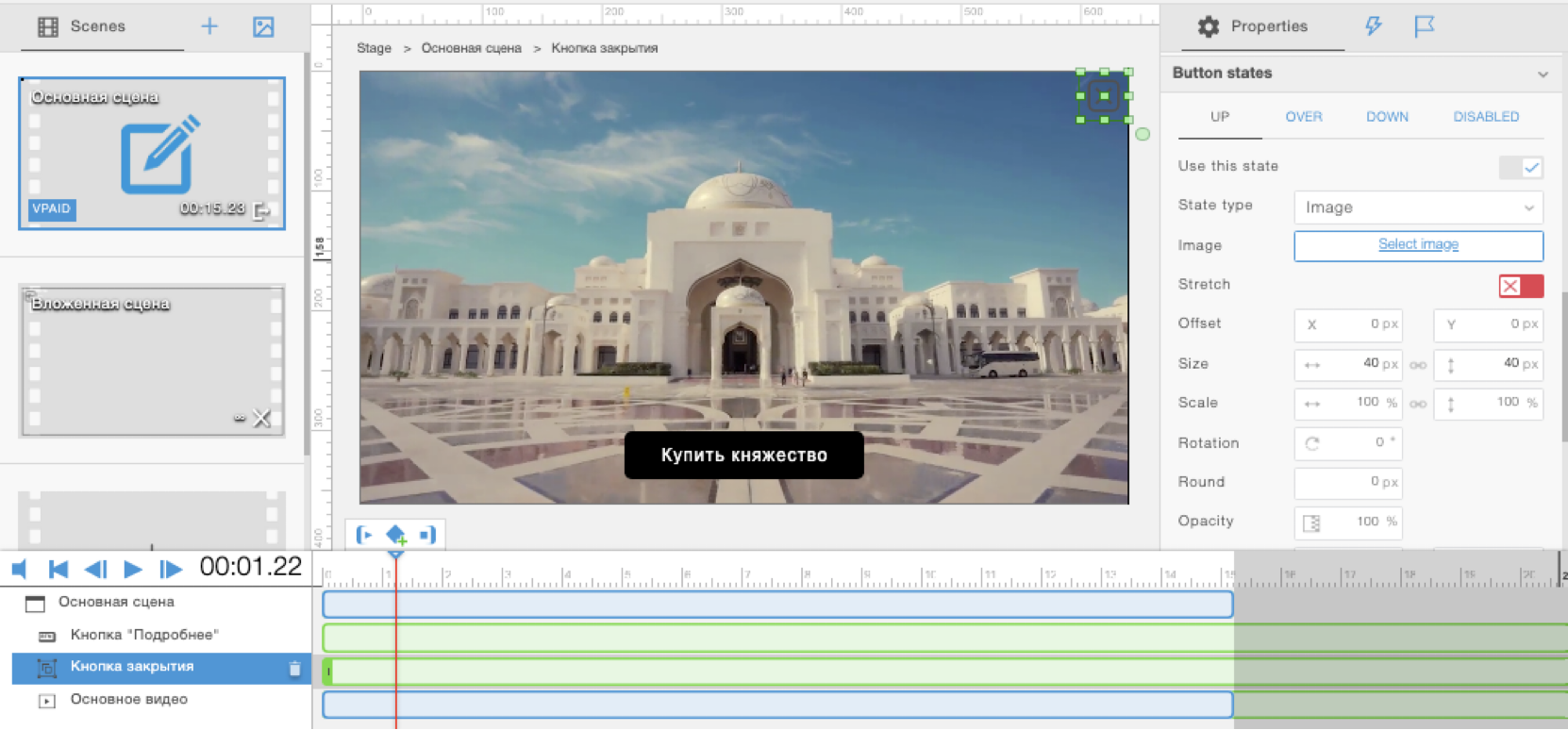Open the Actions lightning bolt tab

point(1374,26)
